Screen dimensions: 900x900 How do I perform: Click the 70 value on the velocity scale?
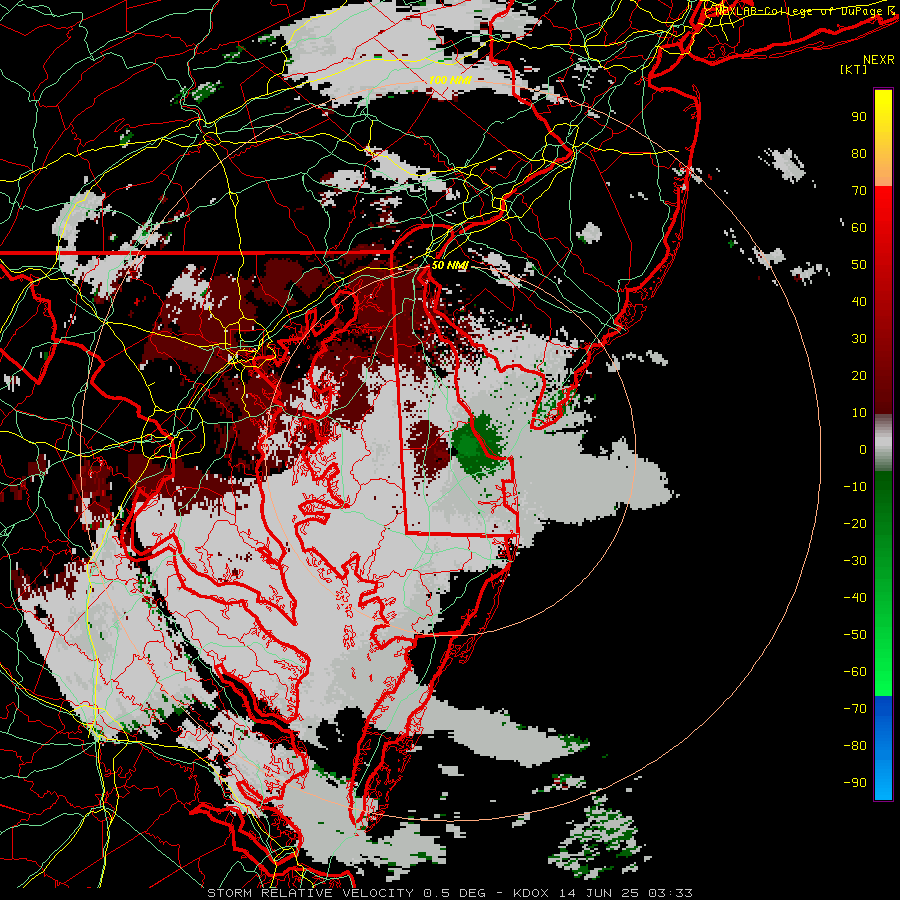tap(859, 191)
